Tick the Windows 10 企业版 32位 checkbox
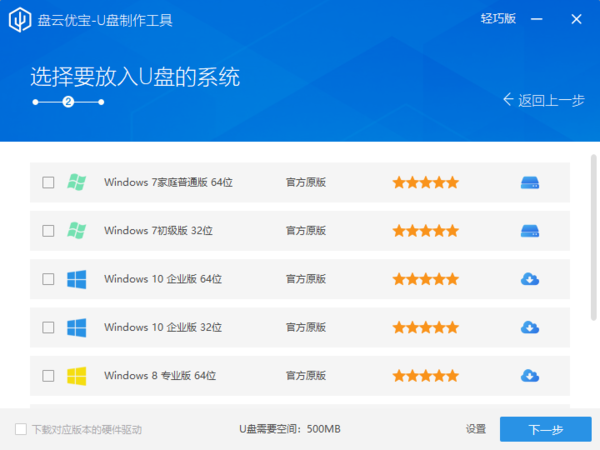The height and width of the screenshot is (450, 600). 48,328
